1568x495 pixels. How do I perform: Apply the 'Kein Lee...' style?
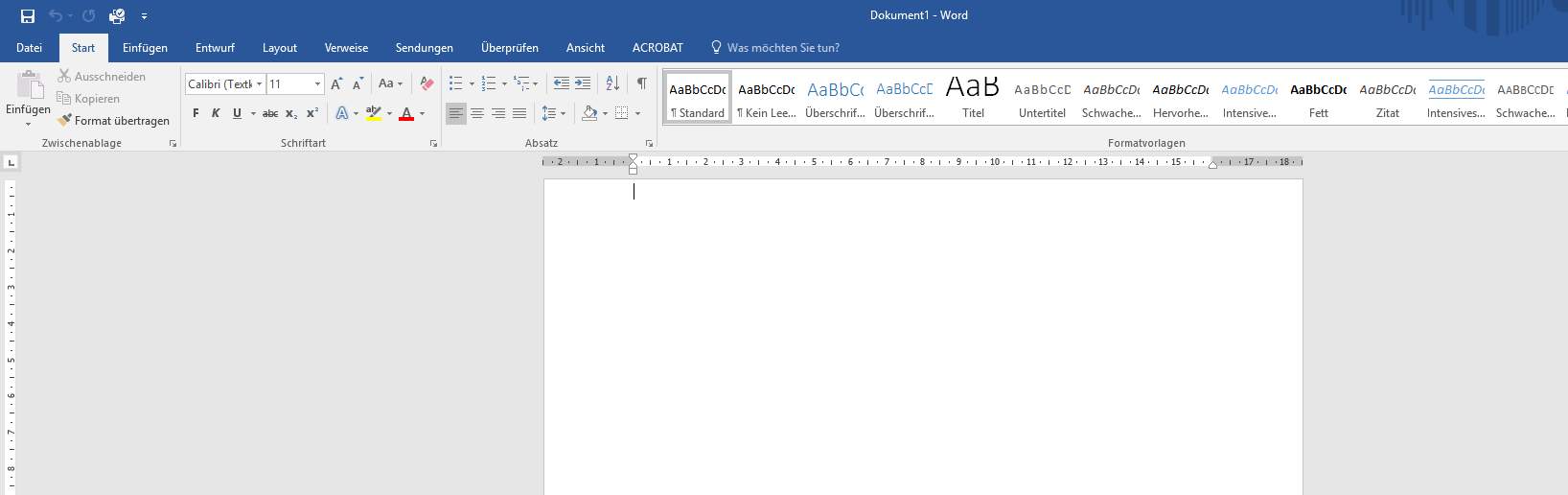pos(767,97)
